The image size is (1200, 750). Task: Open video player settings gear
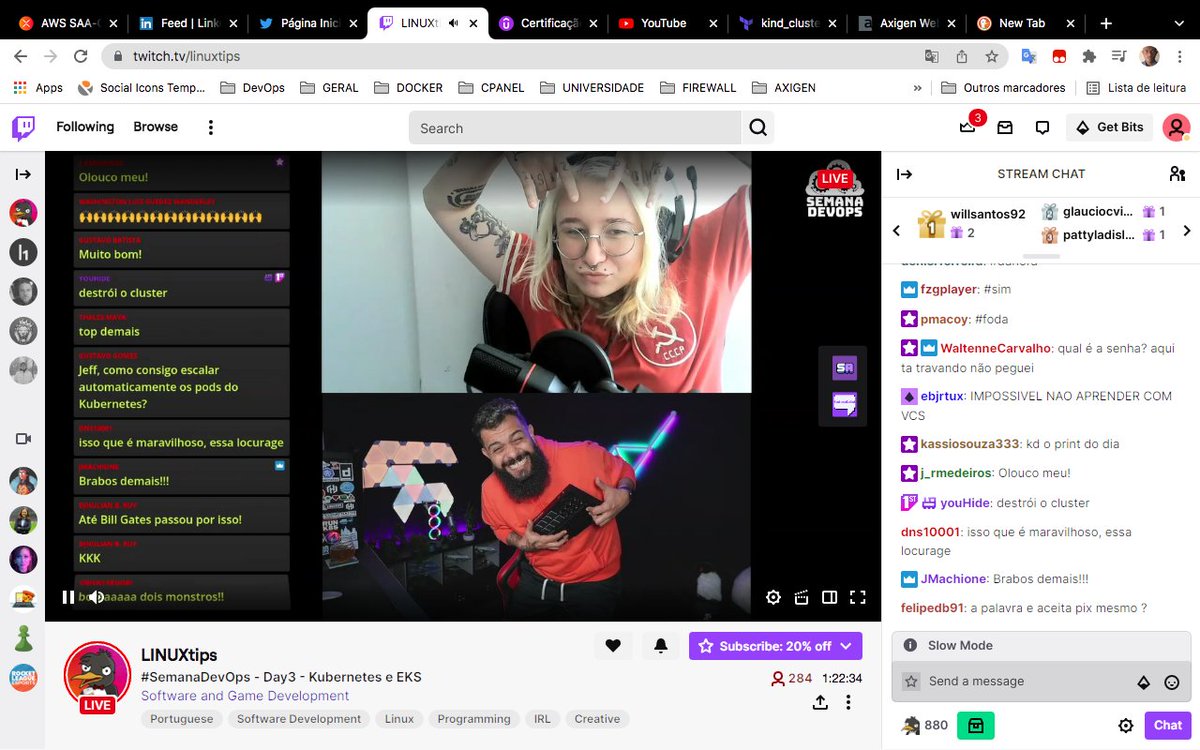773,597
